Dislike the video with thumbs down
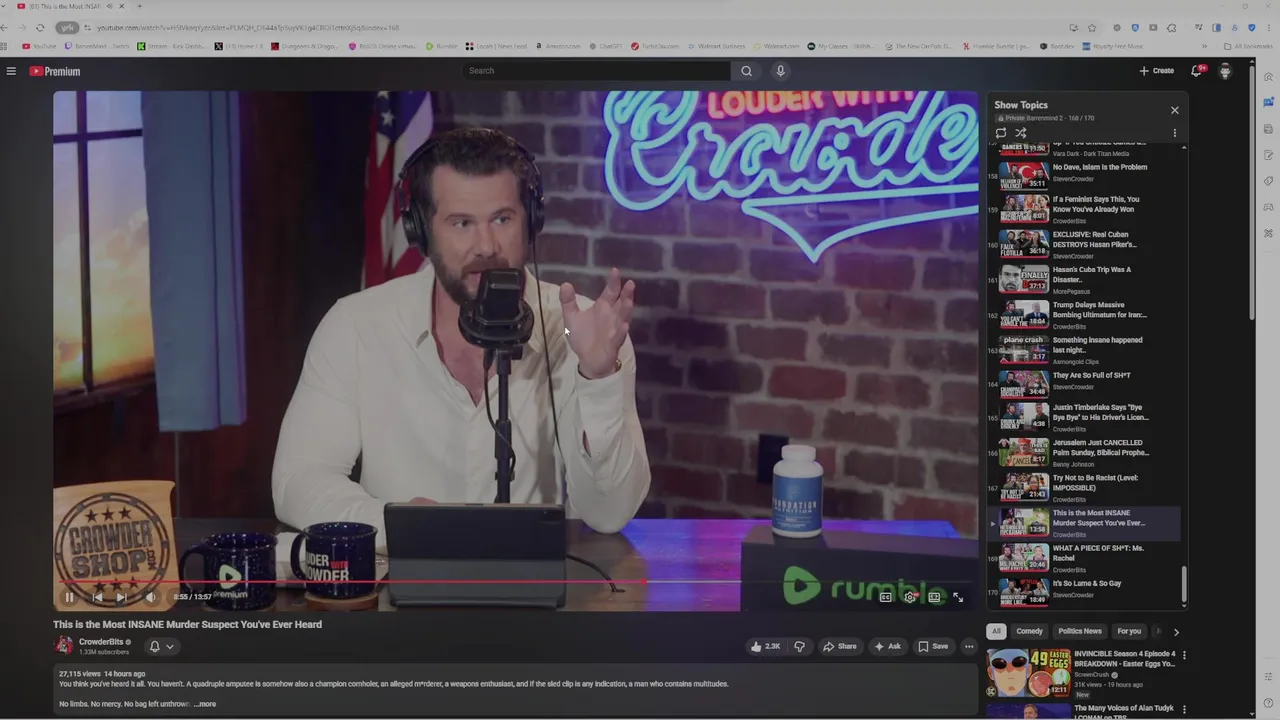The width and height of the screenshot is (1280, 720). point(799,646)
